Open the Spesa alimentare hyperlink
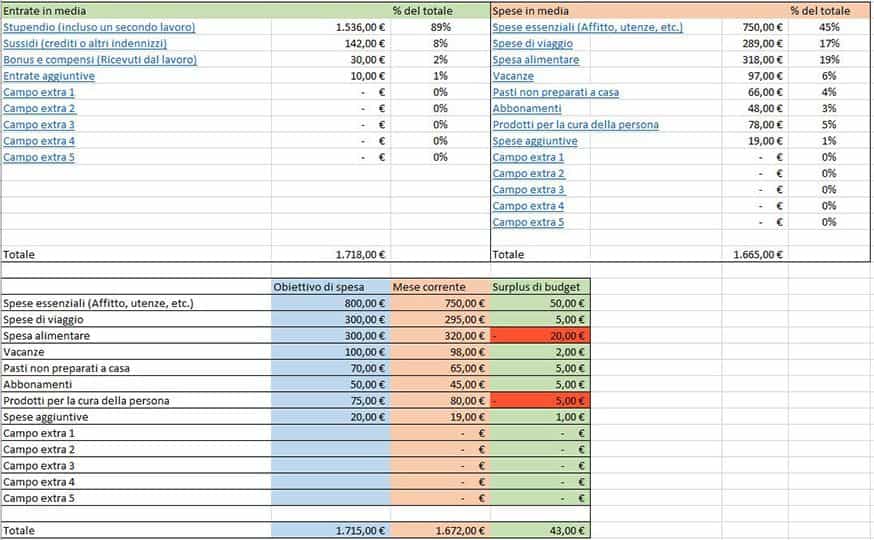Viewport: 874px width, 540px height. [x=535, y=60]
